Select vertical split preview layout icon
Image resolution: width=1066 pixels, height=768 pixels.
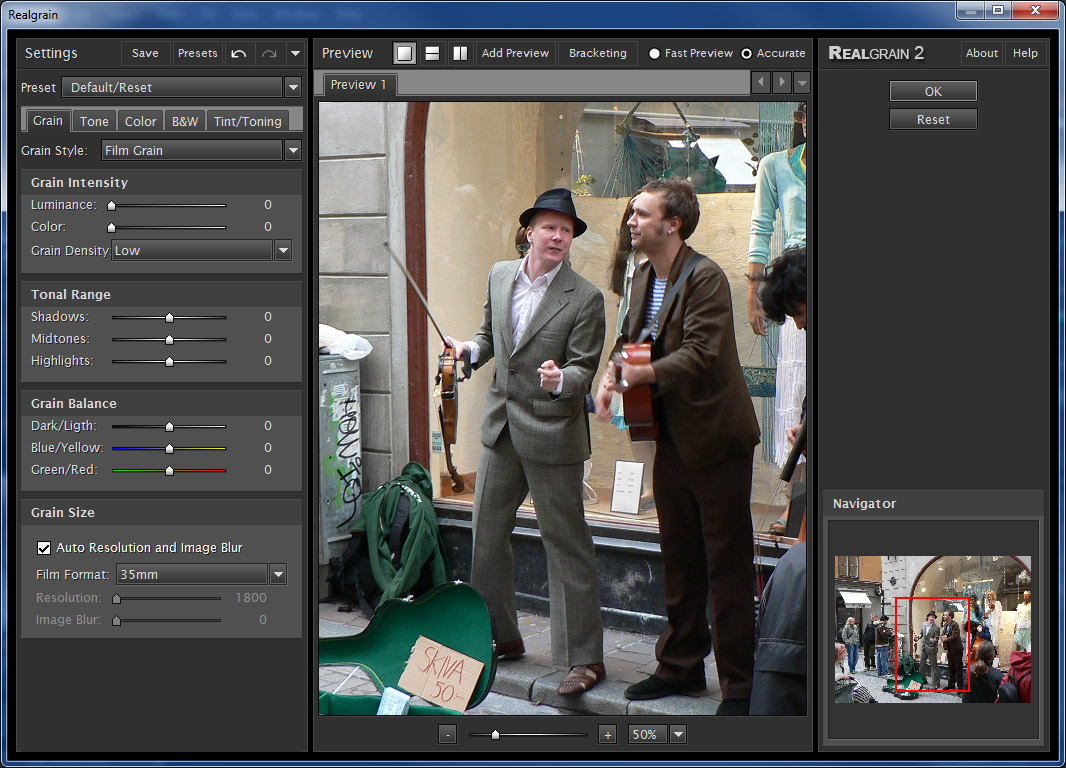[460, 53]
